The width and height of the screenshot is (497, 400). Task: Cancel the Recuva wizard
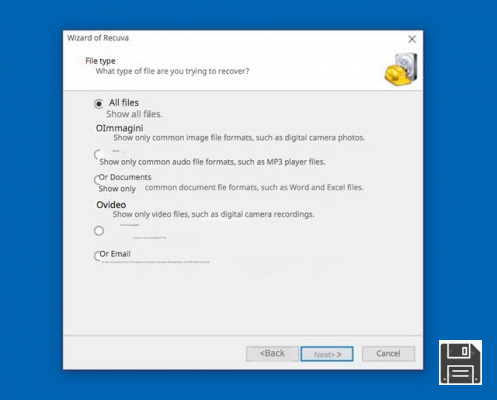[388, 353]
